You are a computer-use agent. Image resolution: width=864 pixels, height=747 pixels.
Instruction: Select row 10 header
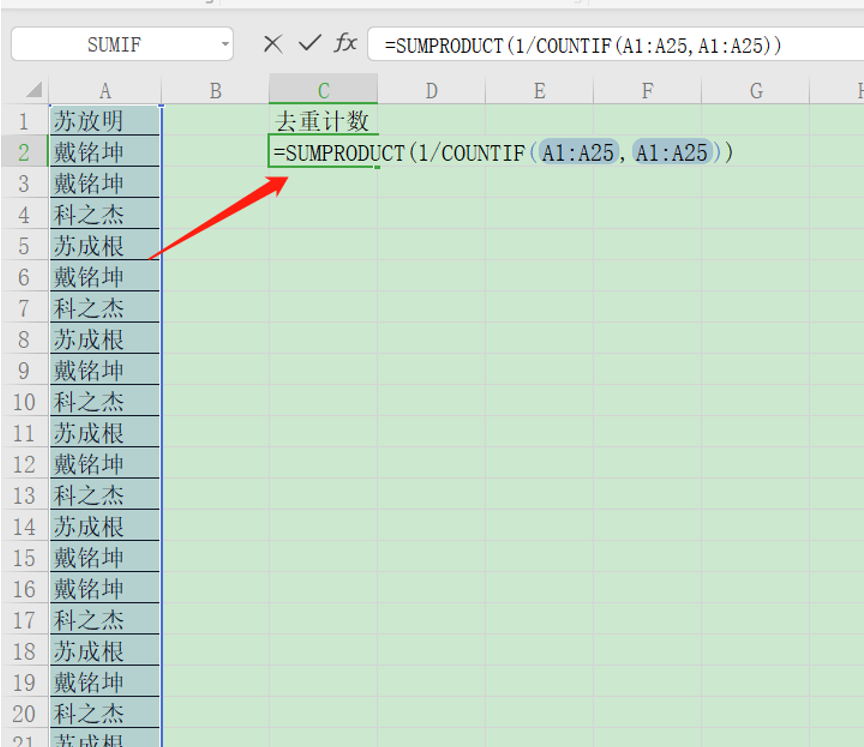pos(24,401)
